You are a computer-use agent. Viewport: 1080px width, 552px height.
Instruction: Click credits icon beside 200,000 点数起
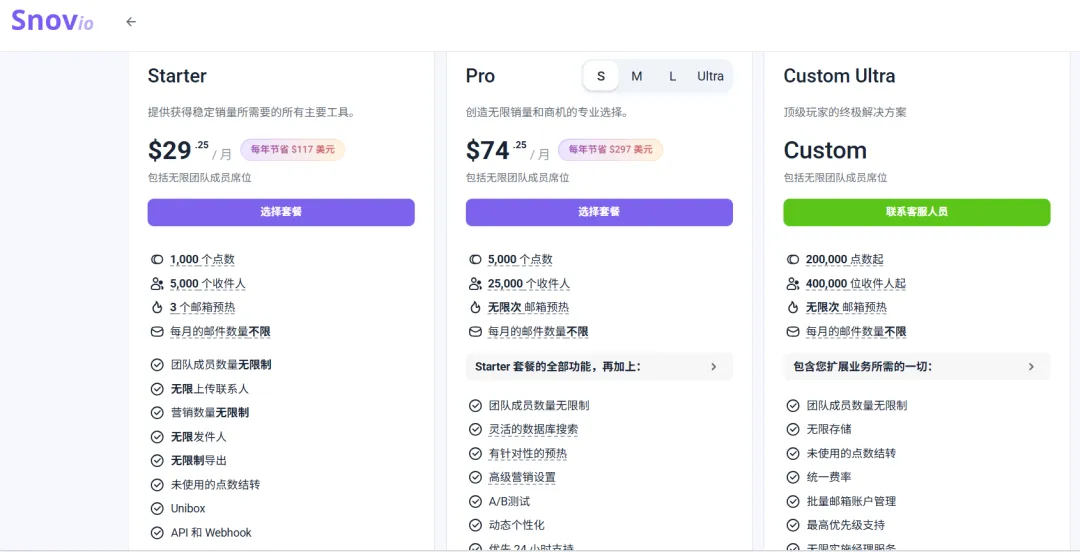(793, 260)
